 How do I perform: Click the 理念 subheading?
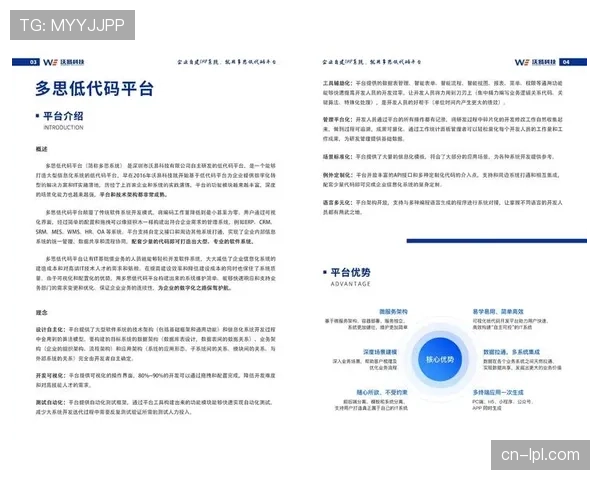[x=42, y=312]
